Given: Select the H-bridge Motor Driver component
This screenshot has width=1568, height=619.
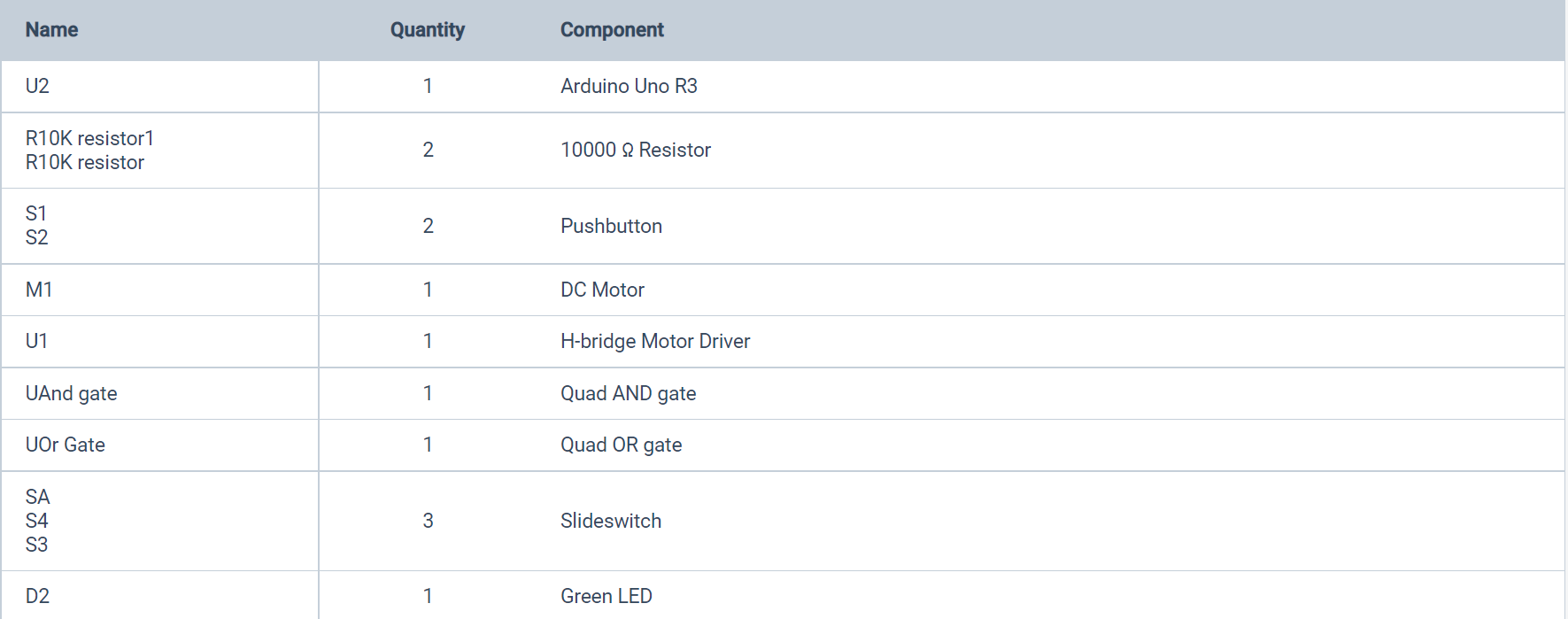Looking at the screenshot, I should (655, 341).
